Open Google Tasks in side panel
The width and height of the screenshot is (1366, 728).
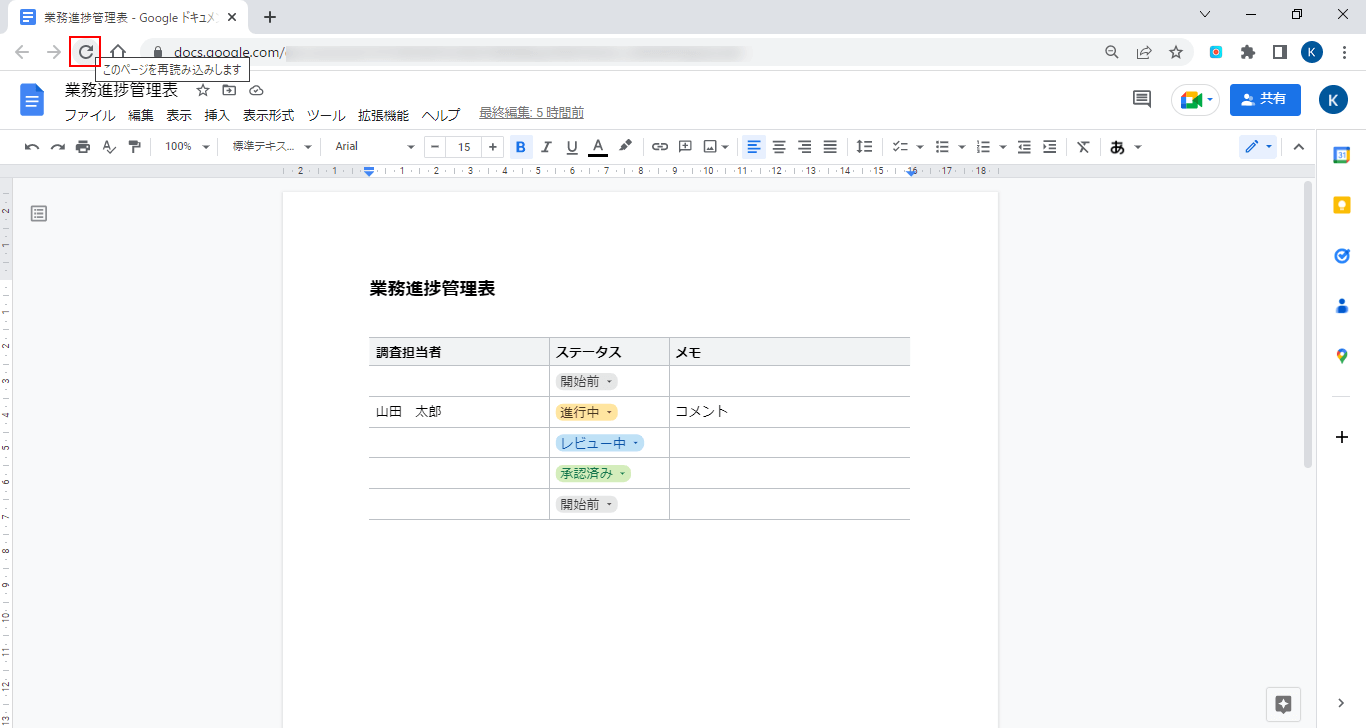pyautogui.click(x=1342, y=256)
